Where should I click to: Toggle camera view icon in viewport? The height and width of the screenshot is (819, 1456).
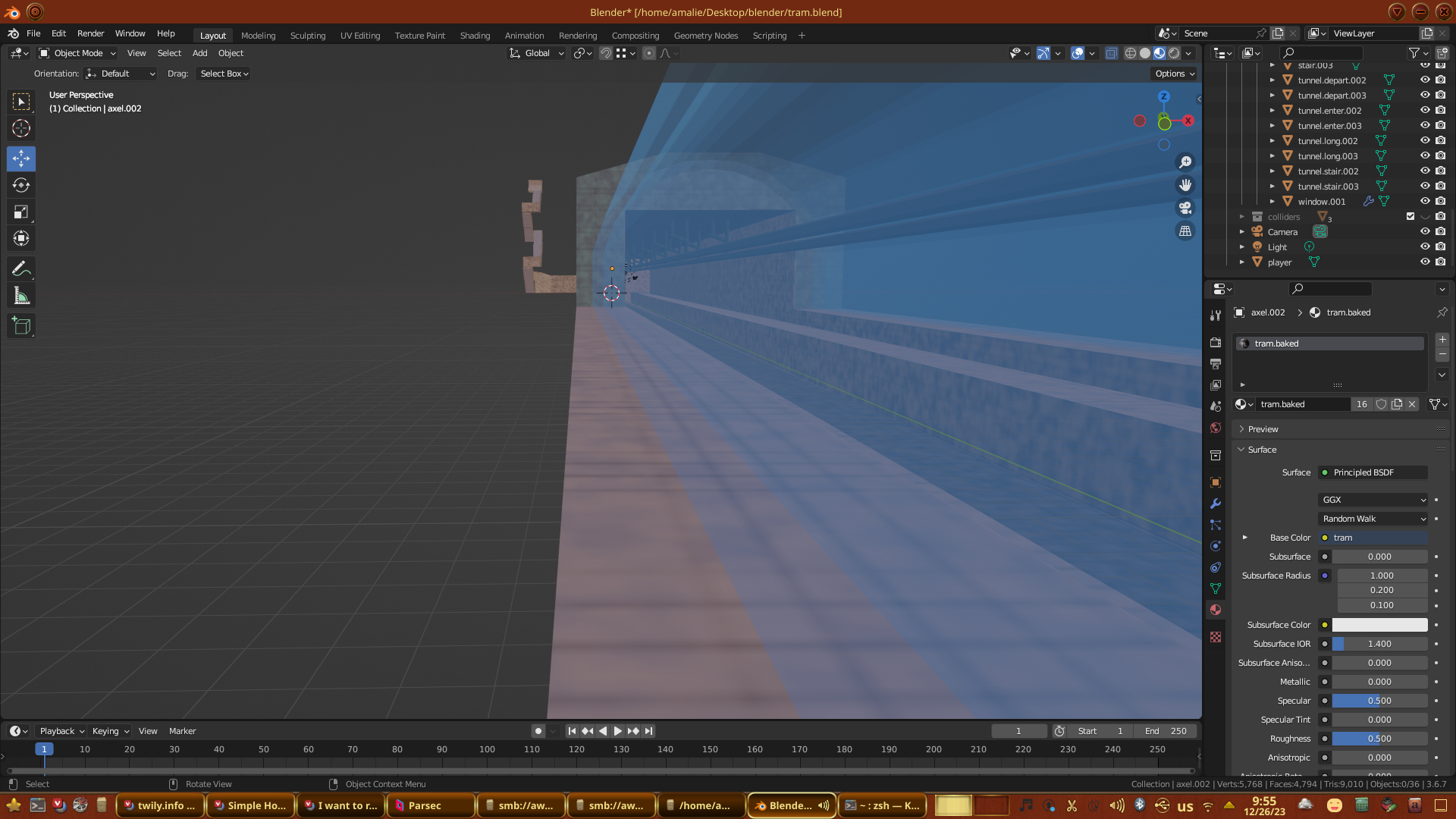click(x=1185, y=208)
